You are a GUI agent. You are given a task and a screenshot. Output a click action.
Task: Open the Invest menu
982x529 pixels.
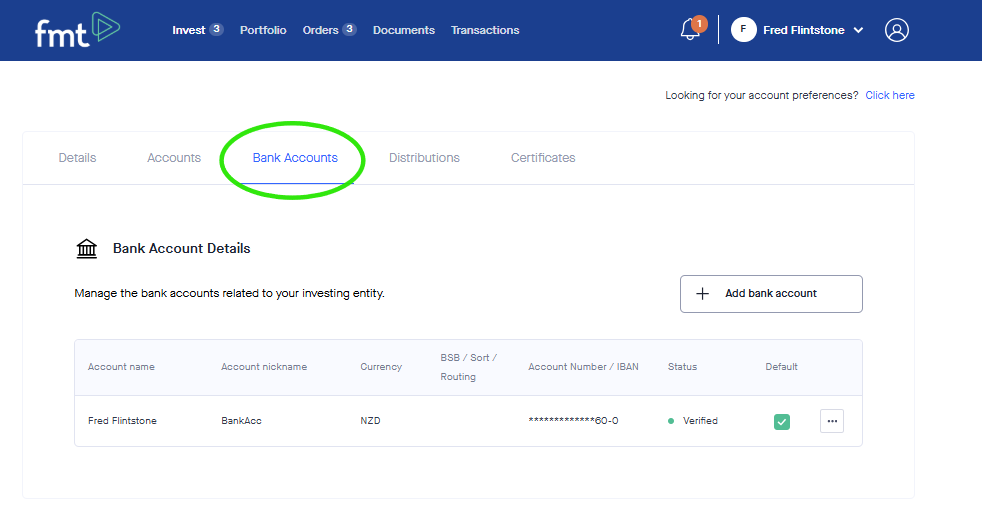tap(188, 30)
